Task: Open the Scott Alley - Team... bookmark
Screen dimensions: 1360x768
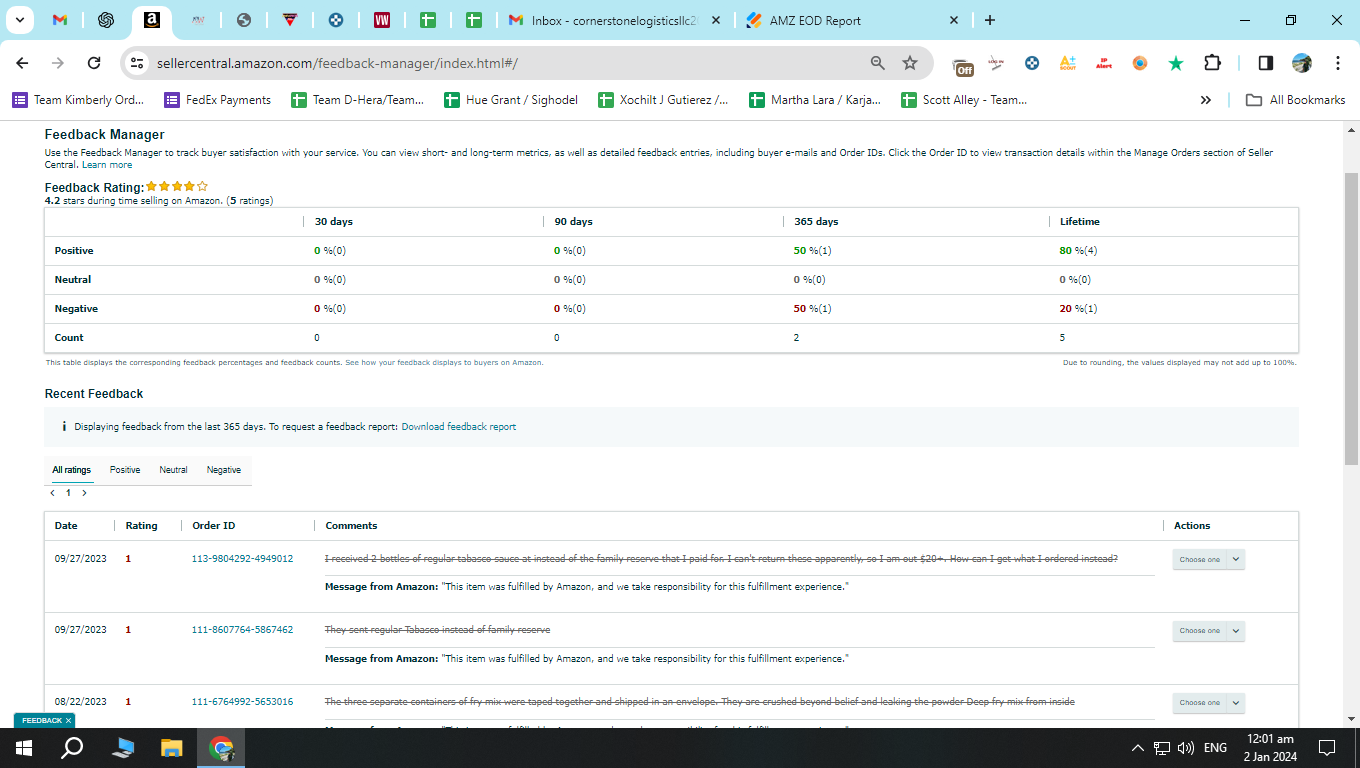Action: [964, 100]
